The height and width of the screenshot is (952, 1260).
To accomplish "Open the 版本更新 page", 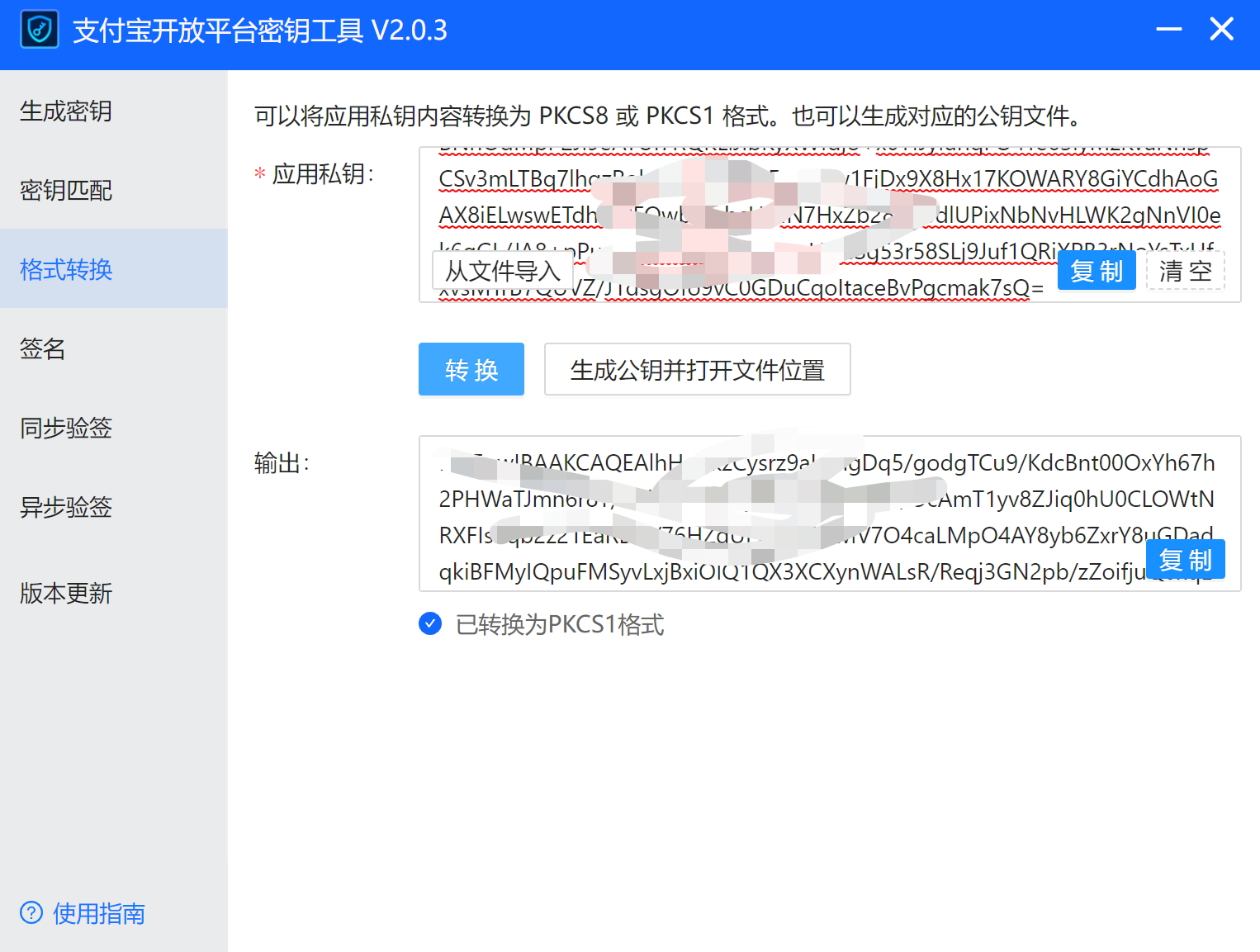I will tap(114, 593).
